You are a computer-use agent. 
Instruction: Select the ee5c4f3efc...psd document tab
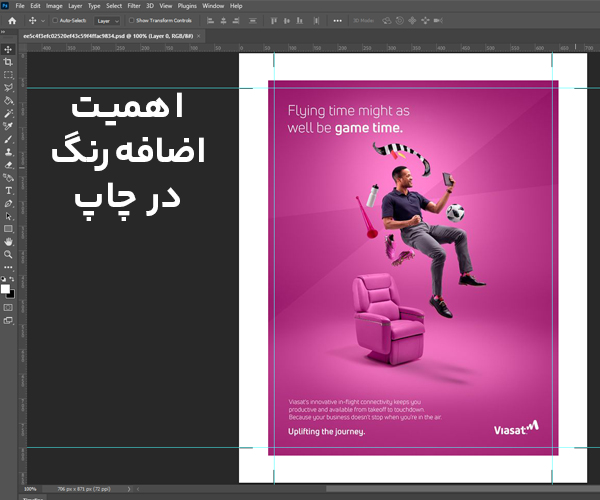pyautogui.click(x=108, y=36)
